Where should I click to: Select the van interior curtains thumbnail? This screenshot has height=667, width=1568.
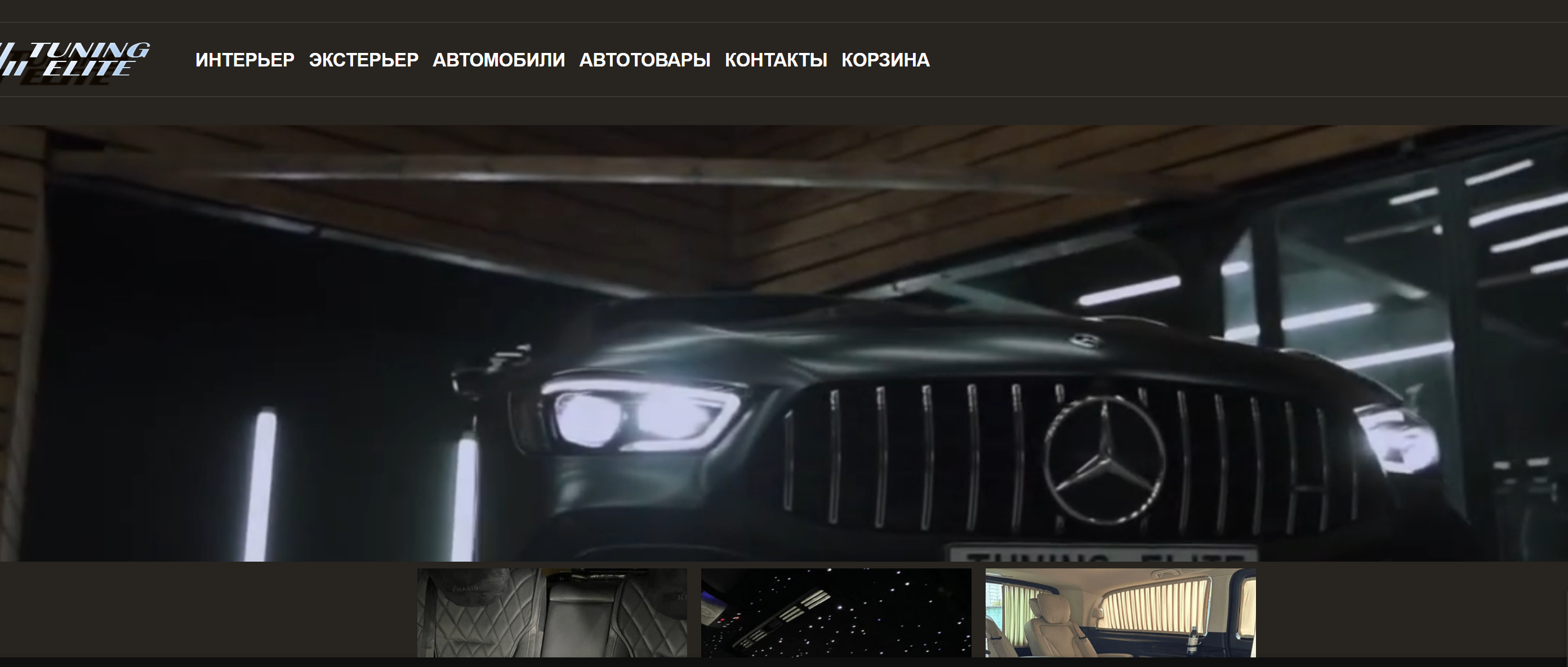1120,612
